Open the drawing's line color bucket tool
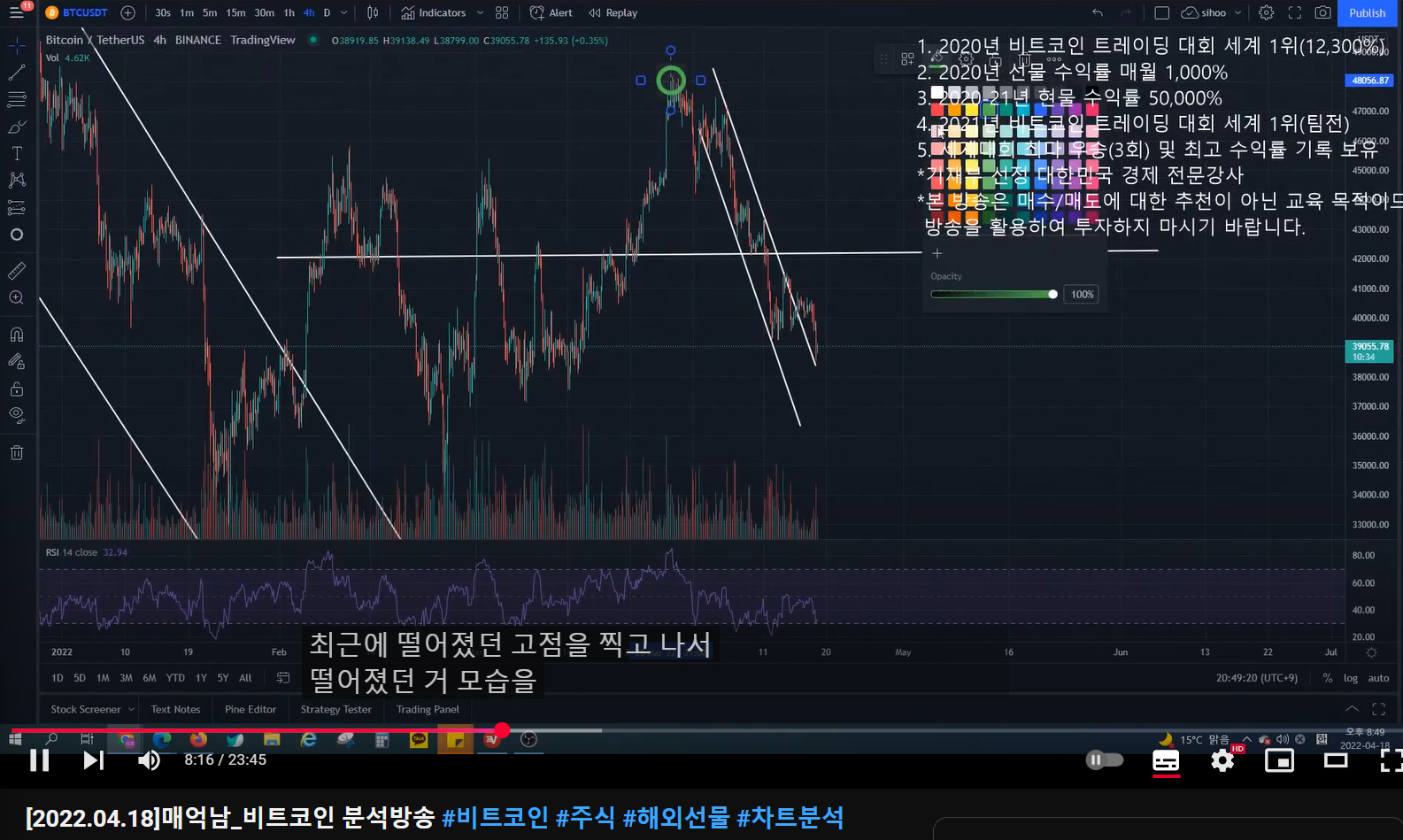1403x840 pixels. pos(937,58)
